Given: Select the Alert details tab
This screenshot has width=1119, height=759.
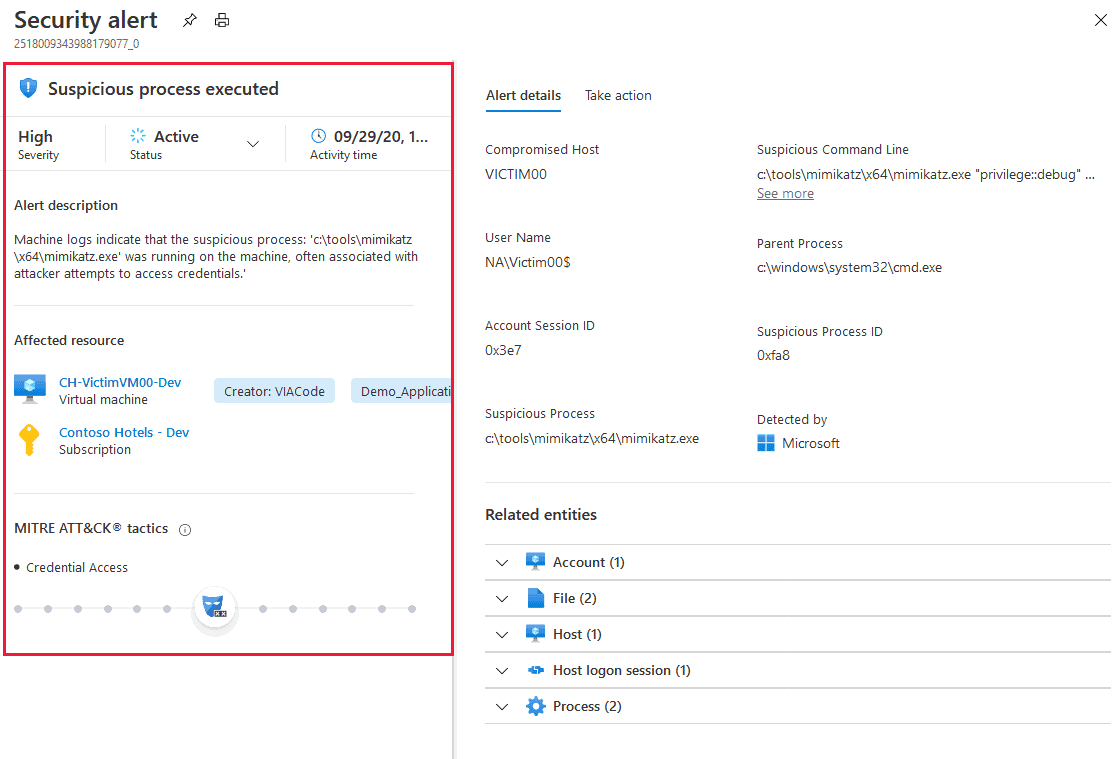Looking at the screenshot, I should coord(523,96).
